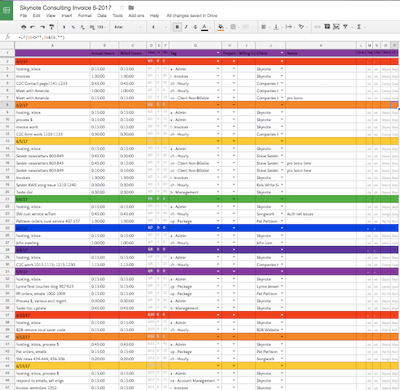Select the 'SW cust service w/Tom' cell

pyautogui.click(x=52, y=214)
